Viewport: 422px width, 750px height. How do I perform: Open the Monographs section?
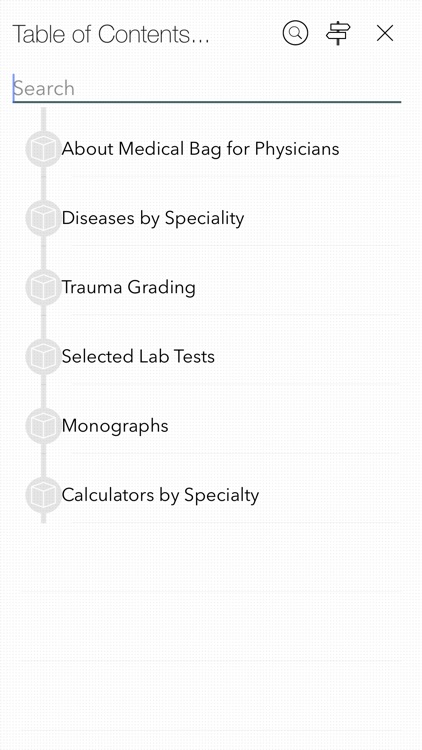(x=115, y=426)
